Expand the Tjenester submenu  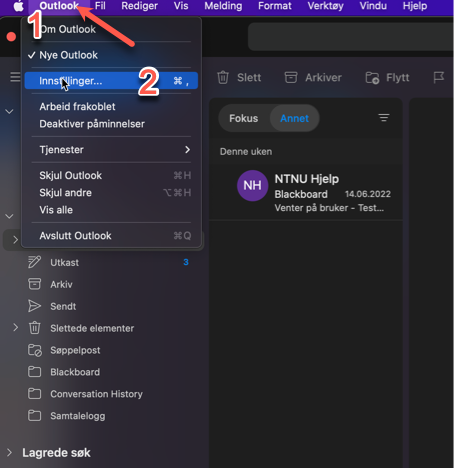111,150
